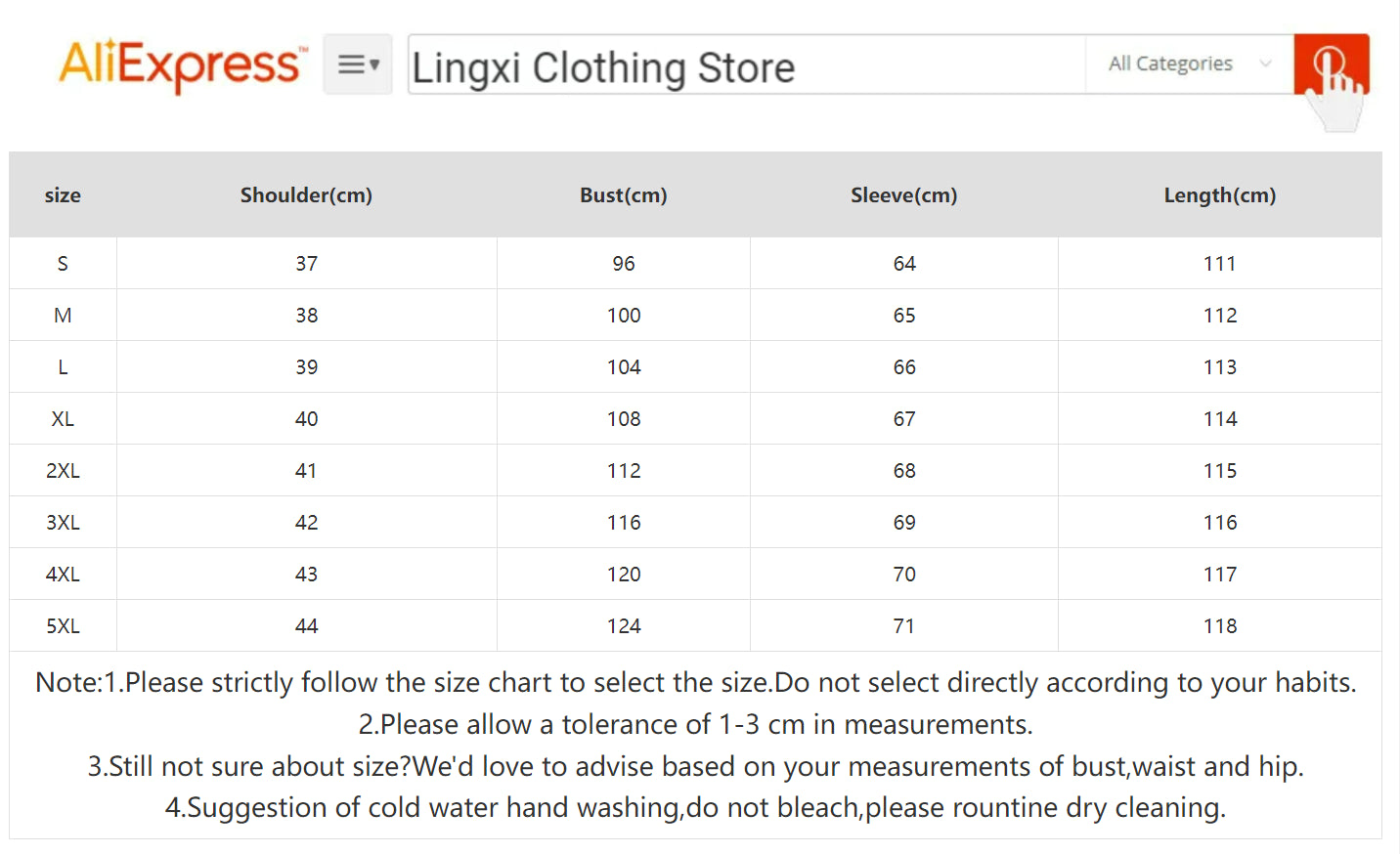Select the 5XL size row label
1400x854 pixels.
coord(63,625)
